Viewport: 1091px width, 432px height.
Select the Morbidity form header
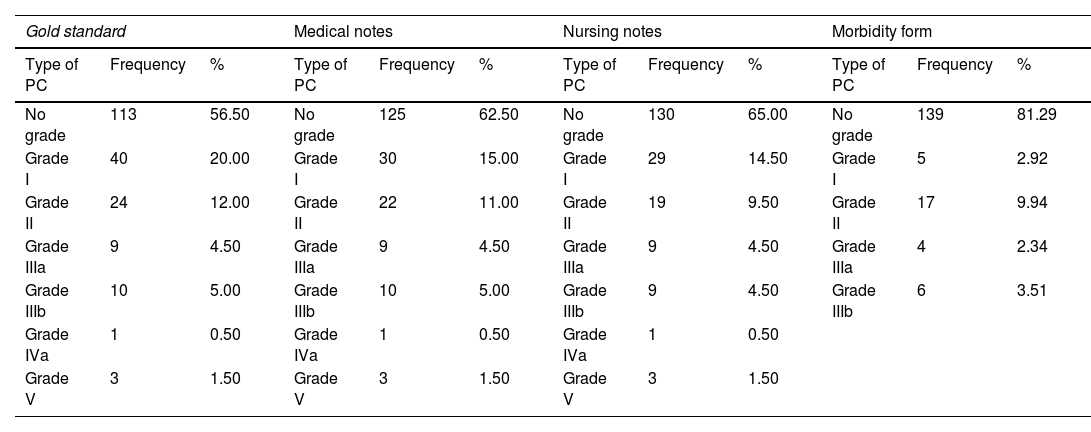pyautogui.click(x=882, y=32)
